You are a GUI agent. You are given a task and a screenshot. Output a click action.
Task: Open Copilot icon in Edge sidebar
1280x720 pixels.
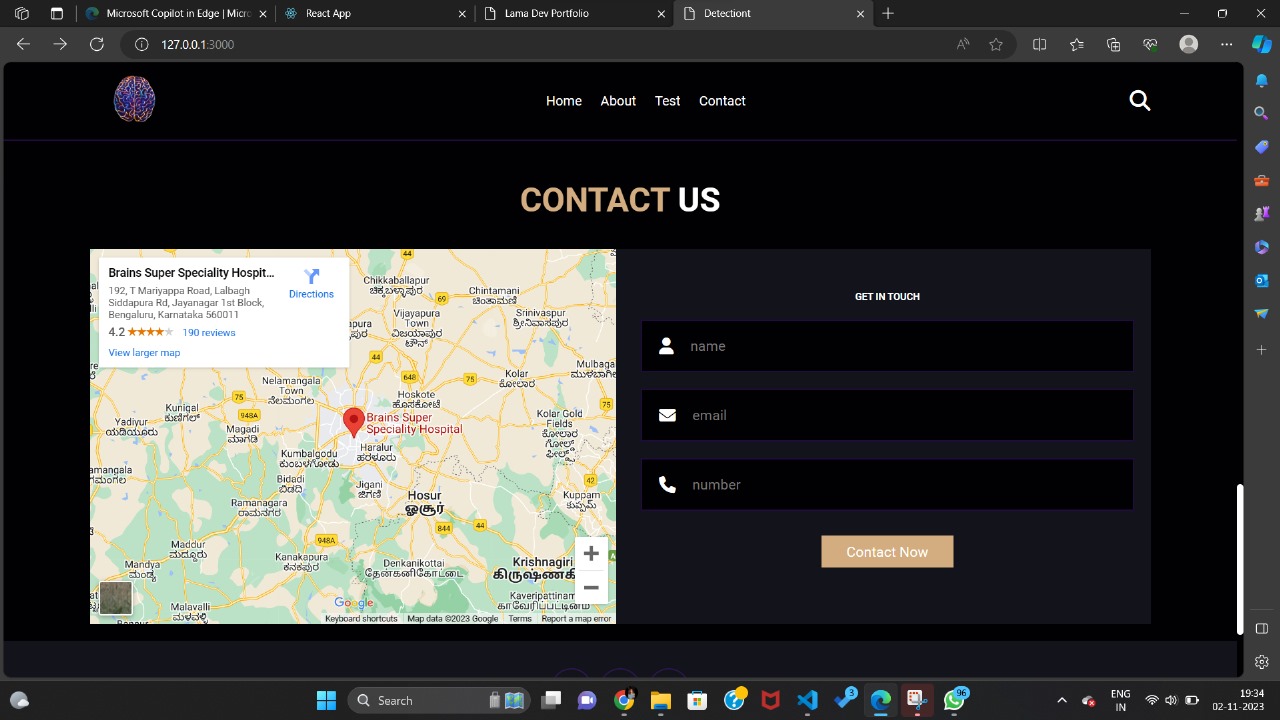pos(1262,44)
